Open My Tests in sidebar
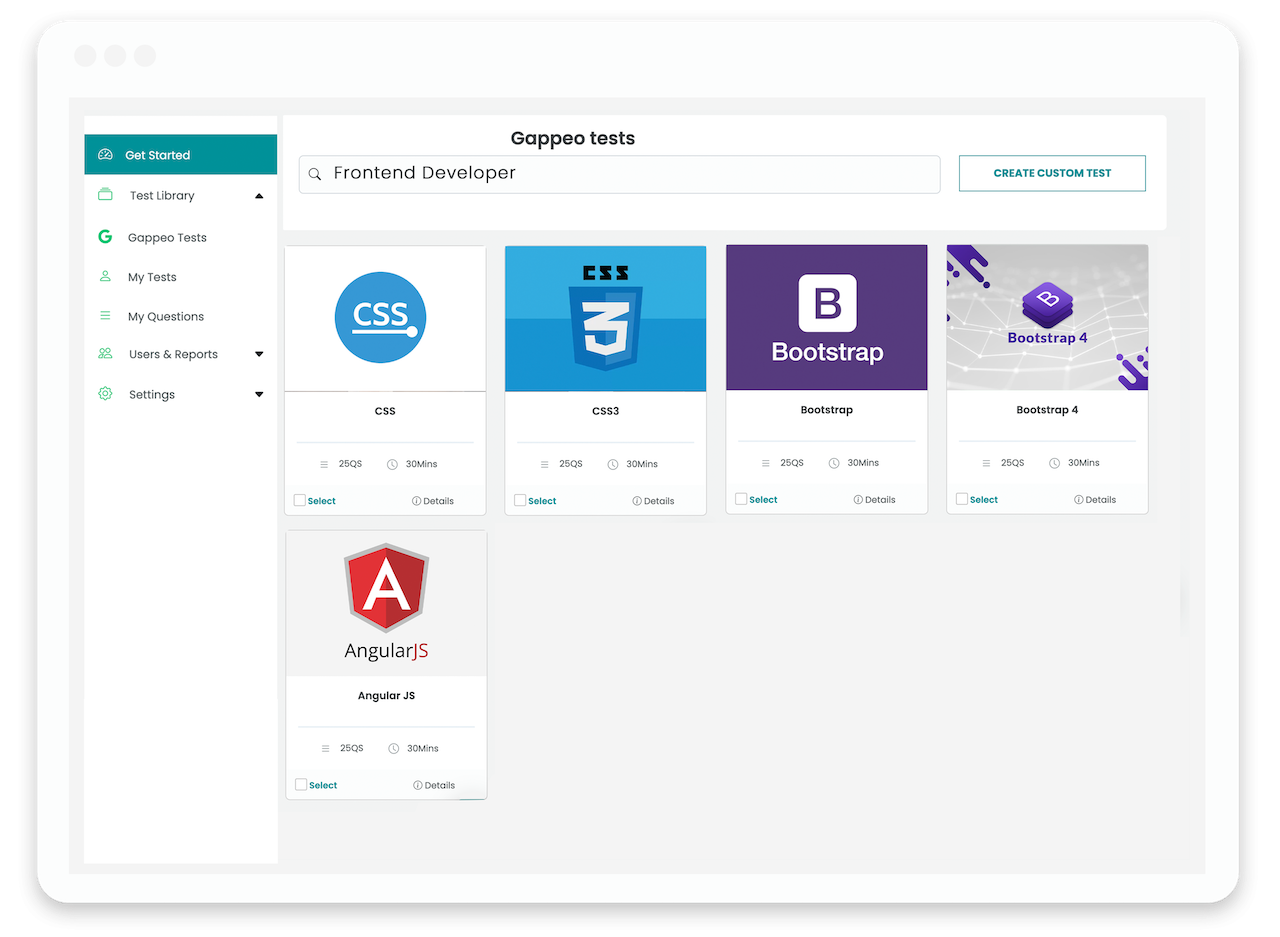Image resolution: width=1280 pixels, height=937 pixels. [152, 277]
